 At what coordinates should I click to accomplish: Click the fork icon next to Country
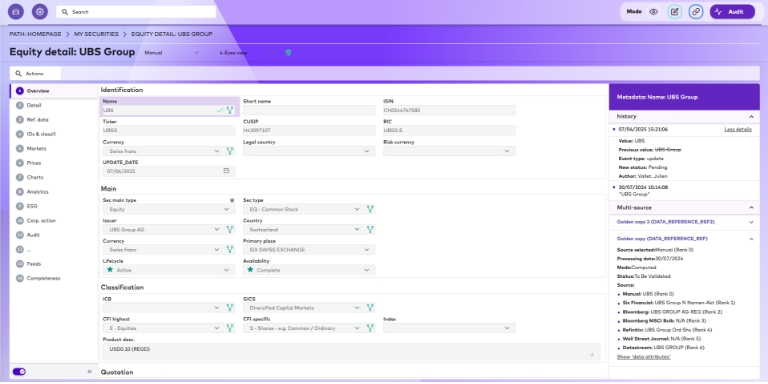[370, 229]
